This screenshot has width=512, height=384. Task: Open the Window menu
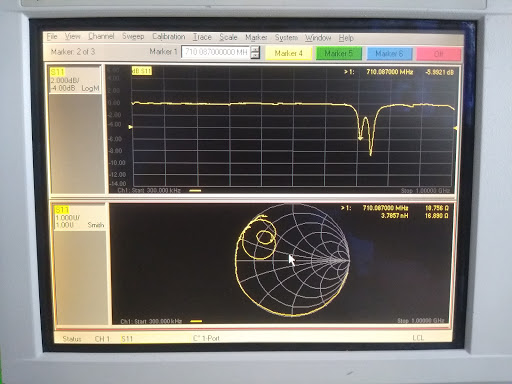point(318,38)
